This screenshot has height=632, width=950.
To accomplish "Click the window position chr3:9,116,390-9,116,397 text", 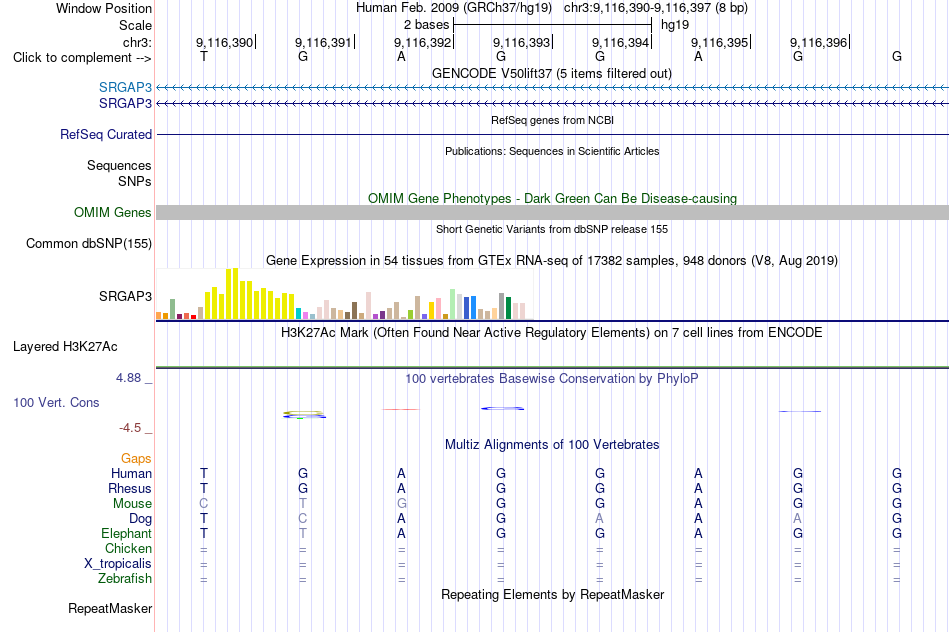I will [x=656, y=8].
